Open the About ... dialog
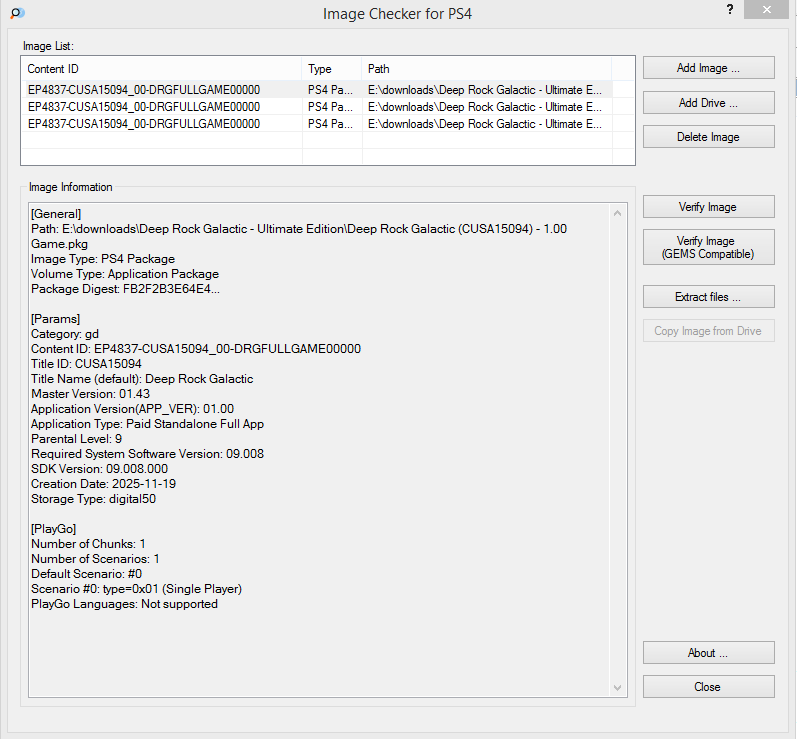The image size is (797, 739). pyautogui.click(x=708, y=653)
